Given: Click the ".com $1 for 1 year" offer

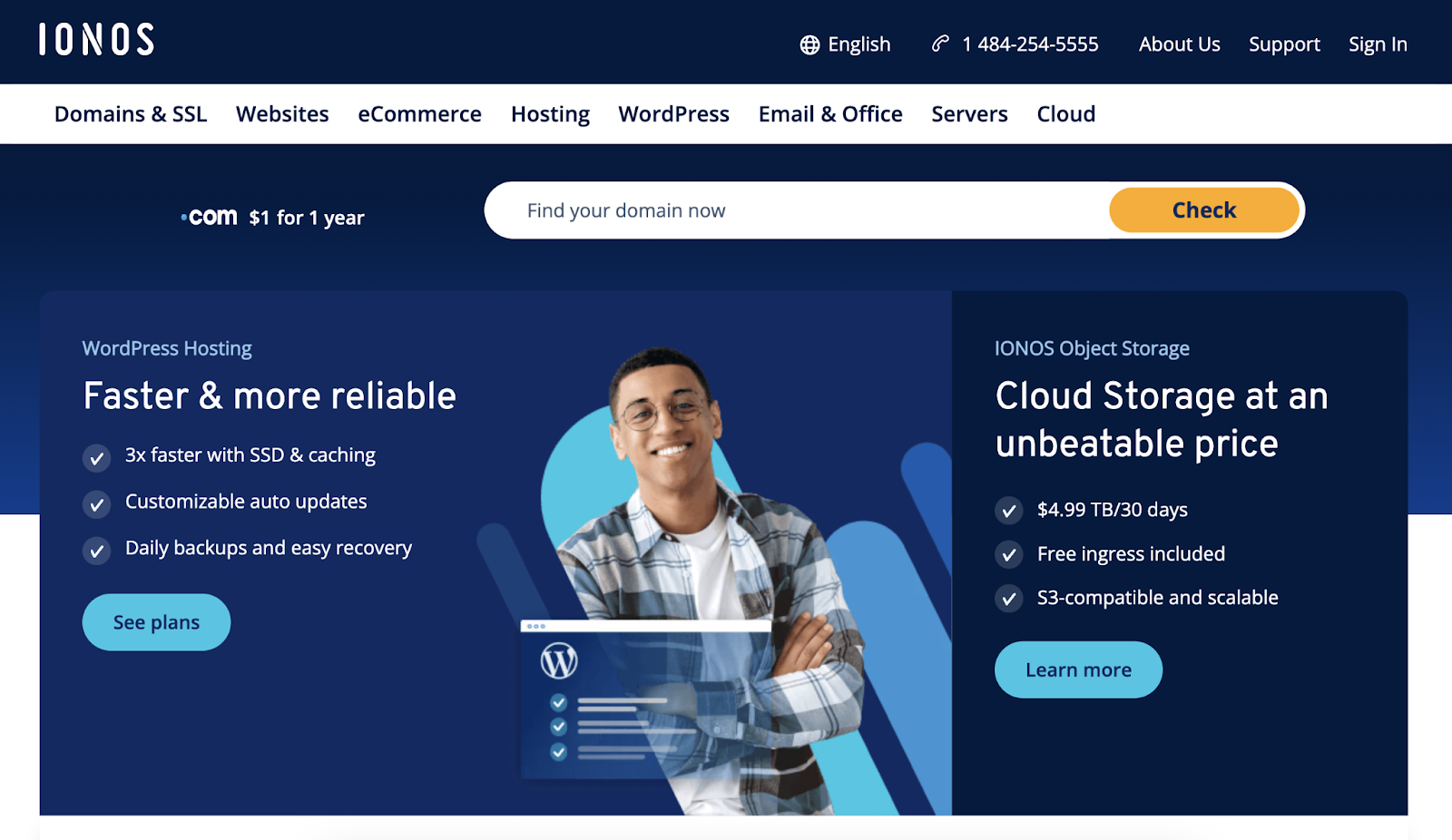Looking at the screenshot, I should click(x=270, y=216).
